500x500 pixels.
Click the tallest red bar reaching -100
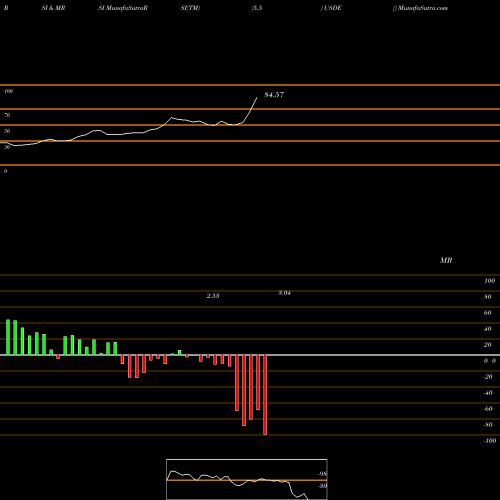pyautogui.click(x=265, y=395)
